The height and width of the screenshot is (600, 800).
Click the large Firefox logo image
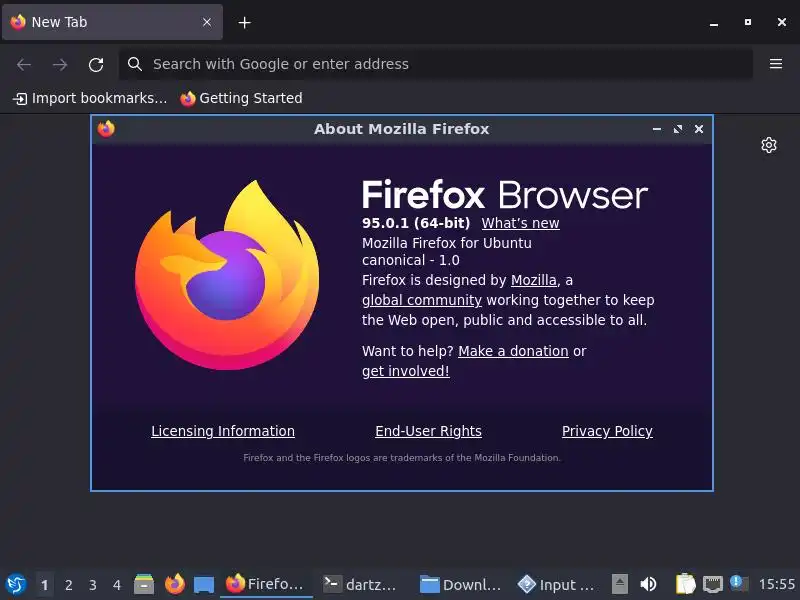pos(227,274)
